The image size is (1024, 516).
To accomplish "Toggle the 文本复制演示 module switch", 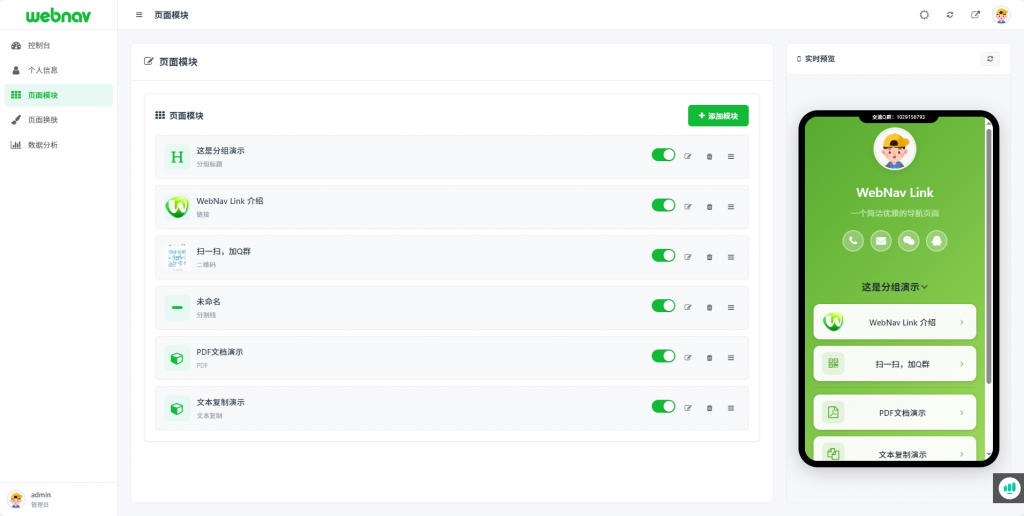I will point(663,407).
